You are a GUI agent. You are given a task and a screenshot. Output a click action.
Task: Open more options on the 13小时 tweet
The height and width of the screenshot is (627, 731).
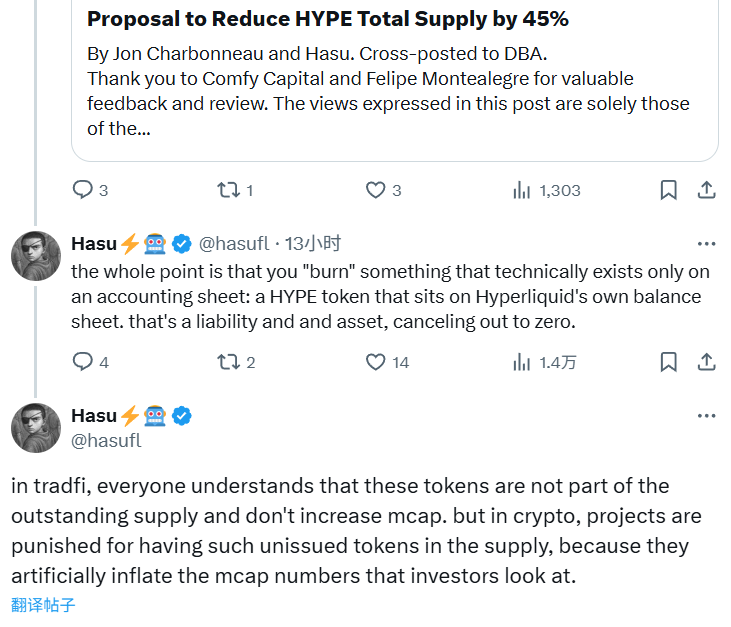706,243
